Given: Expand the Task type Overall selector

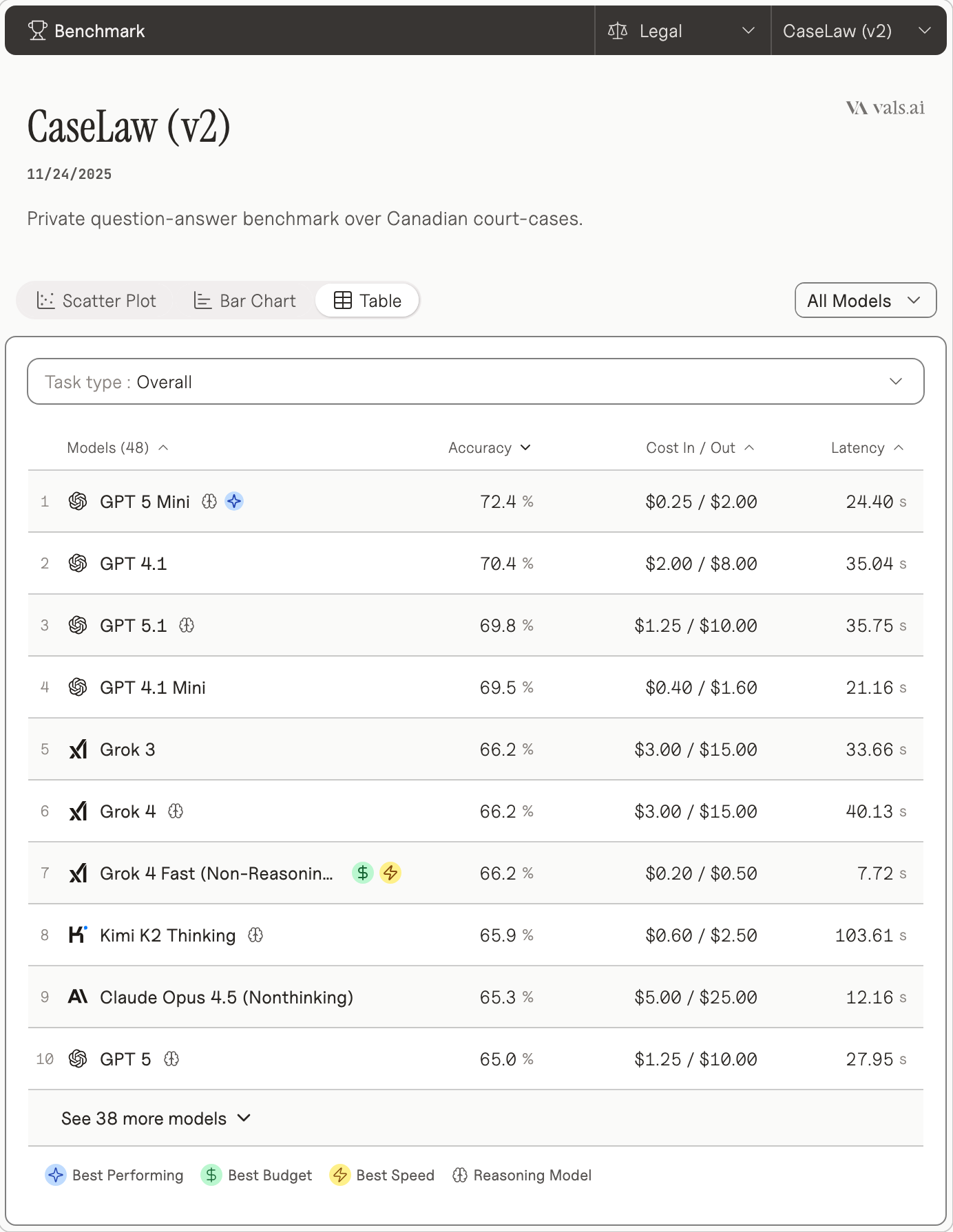Looking at the screenshot, I should (475, 382).
